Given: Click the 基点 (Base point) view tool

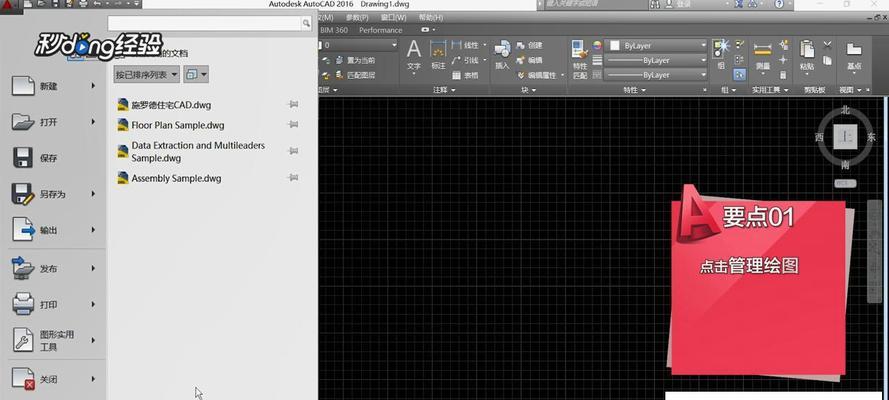Looking at the screenshot, I should click(x=854, y=57).
